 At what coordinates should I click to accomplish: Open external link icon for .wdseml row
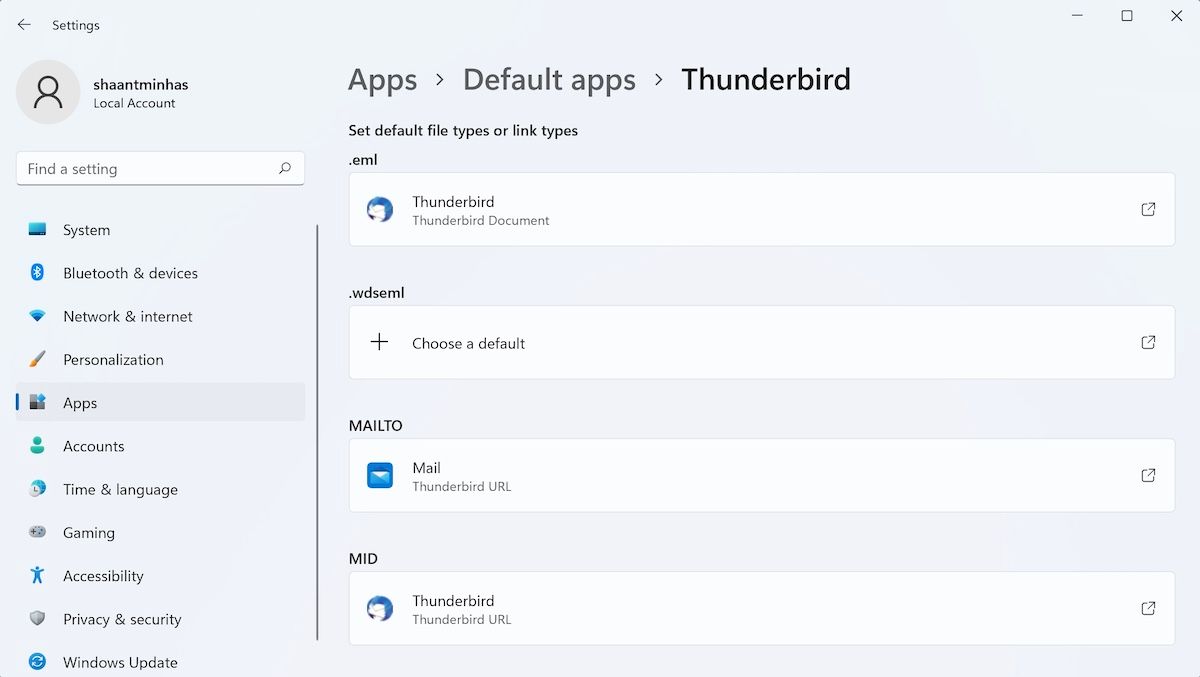click(1148, 342)
